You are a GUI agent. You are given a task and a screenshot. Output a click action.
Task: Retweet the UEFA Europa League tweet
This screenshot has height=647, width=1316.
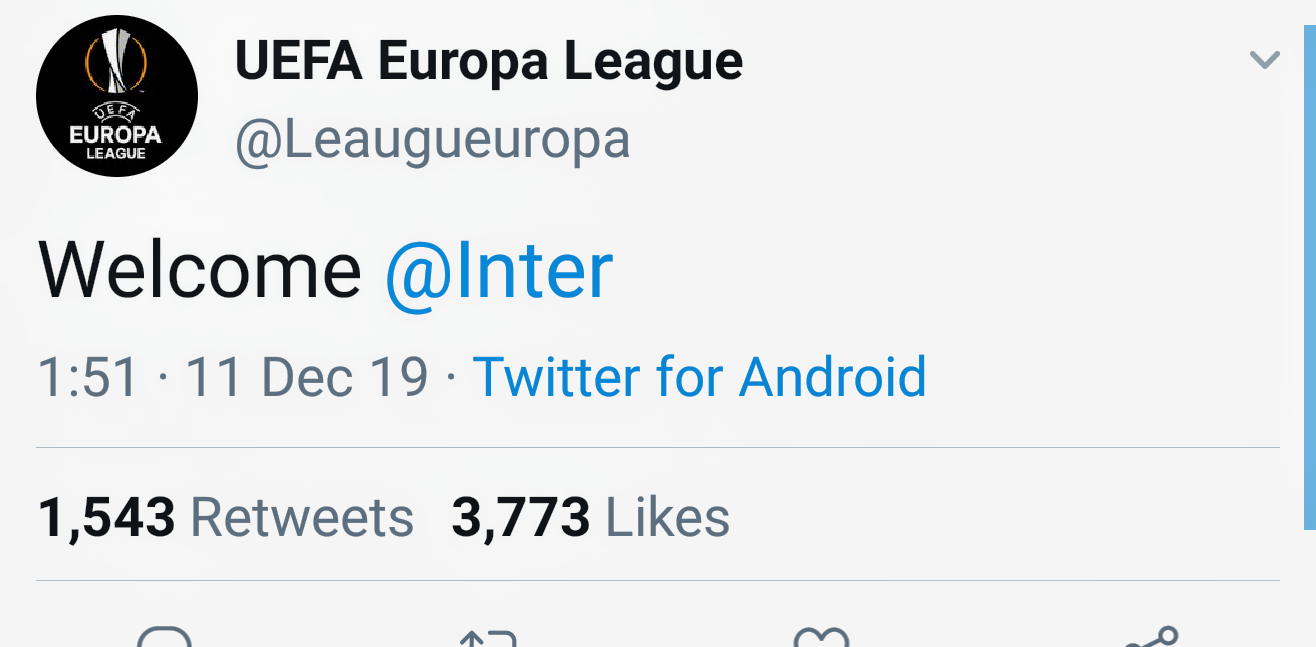tap(488, 638)
